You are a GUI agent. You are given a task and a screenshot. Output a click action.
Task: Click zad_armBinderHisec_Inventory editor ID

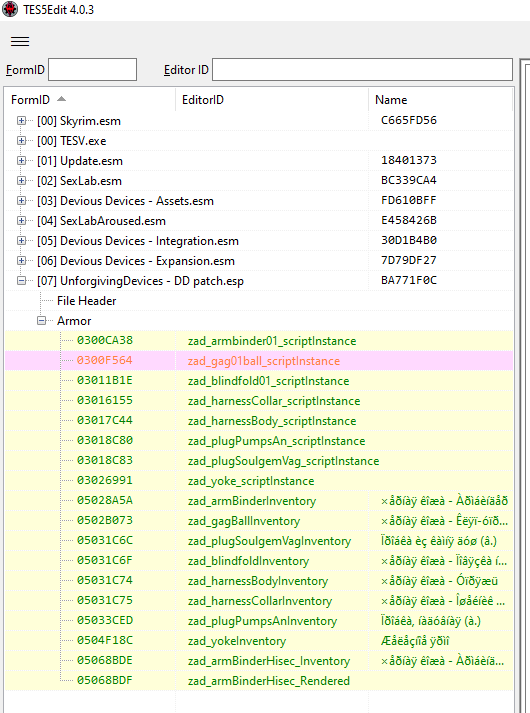click(x=269, y=662)
